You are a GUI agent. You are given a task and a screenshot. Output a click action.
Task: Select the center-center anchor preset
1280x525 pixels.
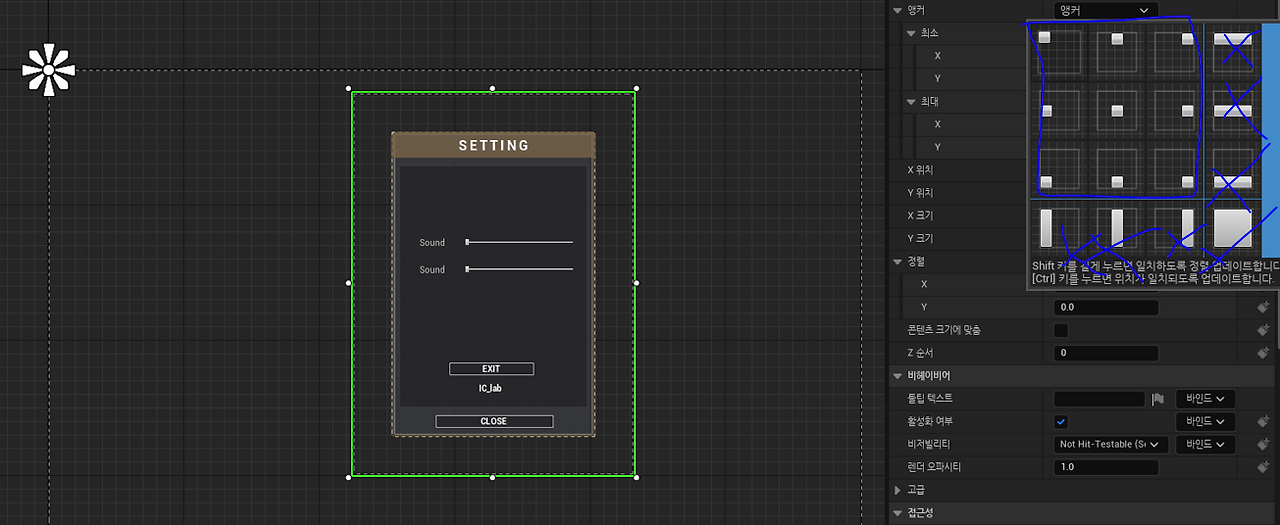[x=1116, y=110]
